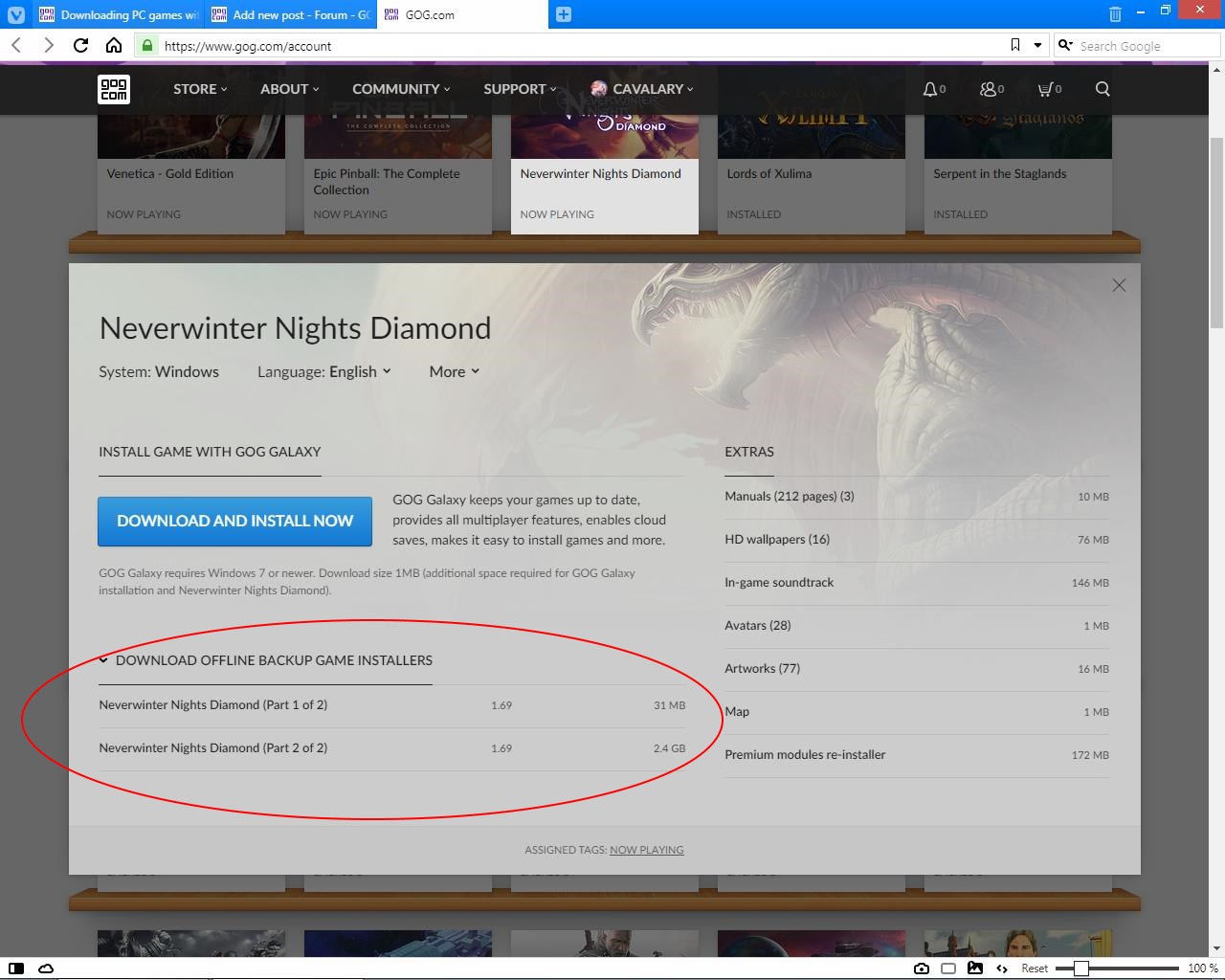Reset the page zoom
This screenshot has height=980, width=1225.
[x=1035, y=969]
